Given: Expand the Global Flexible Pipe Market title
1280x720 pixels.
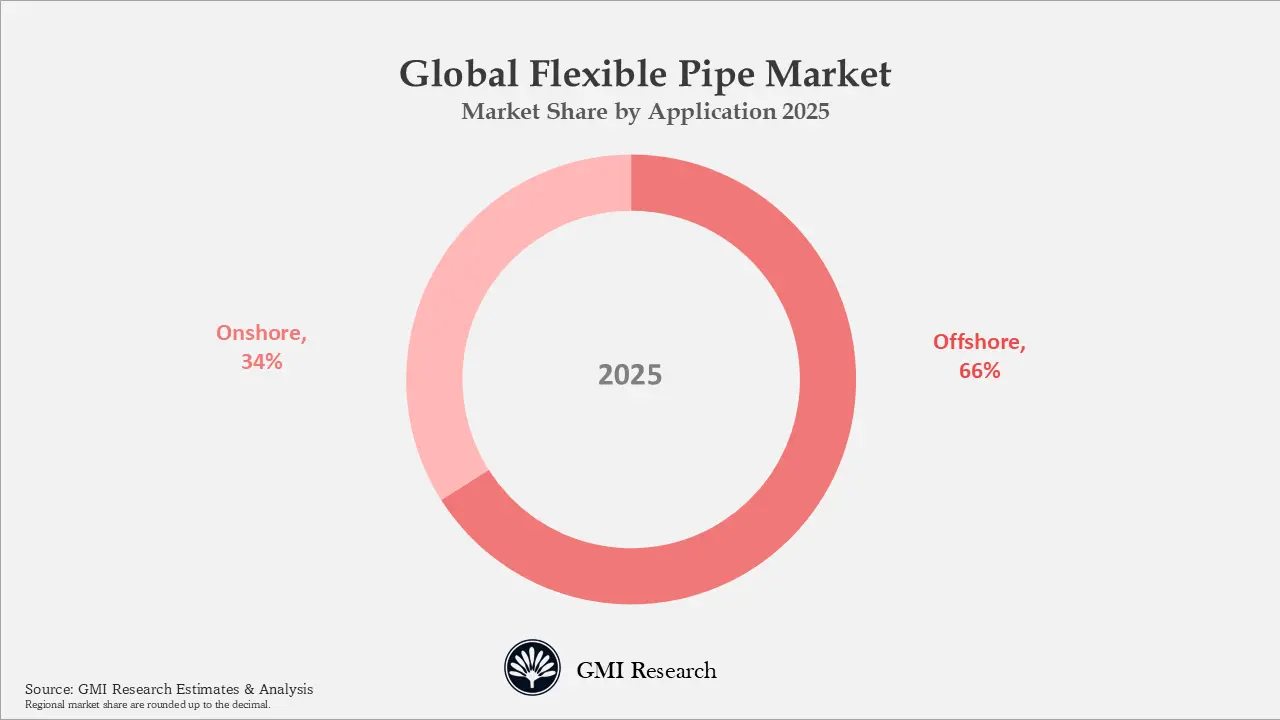Looking at the screenshot, I should [x=645, y=74].
